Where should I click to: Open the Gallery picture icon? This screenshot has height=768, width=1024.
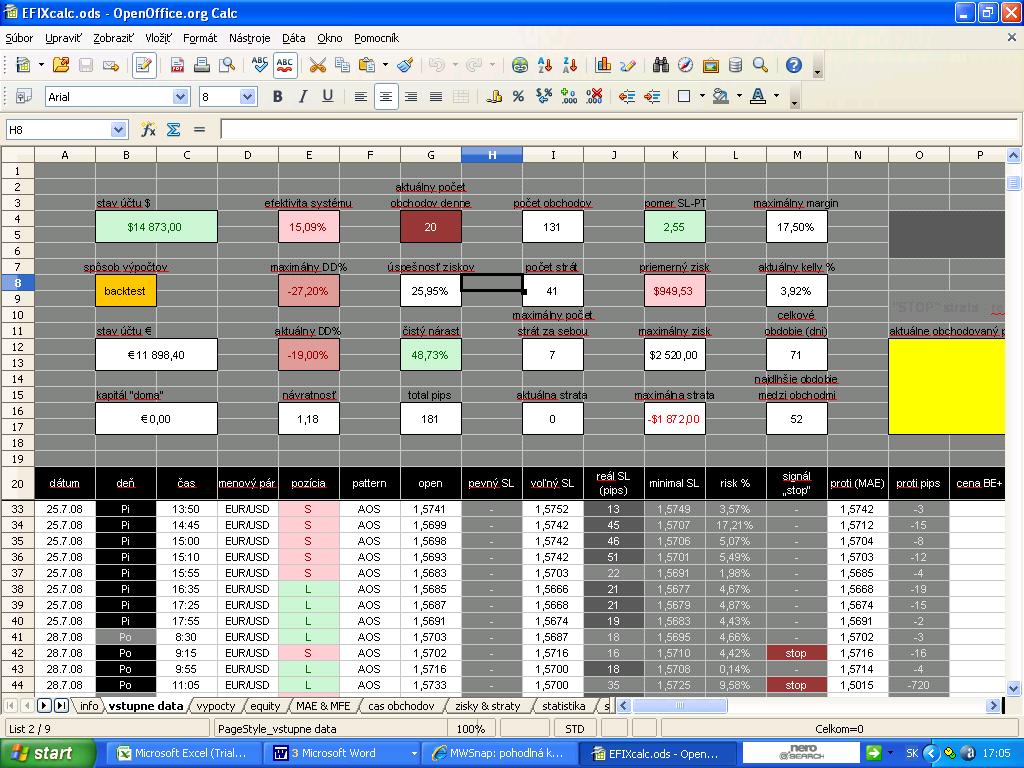pos(711,65)
